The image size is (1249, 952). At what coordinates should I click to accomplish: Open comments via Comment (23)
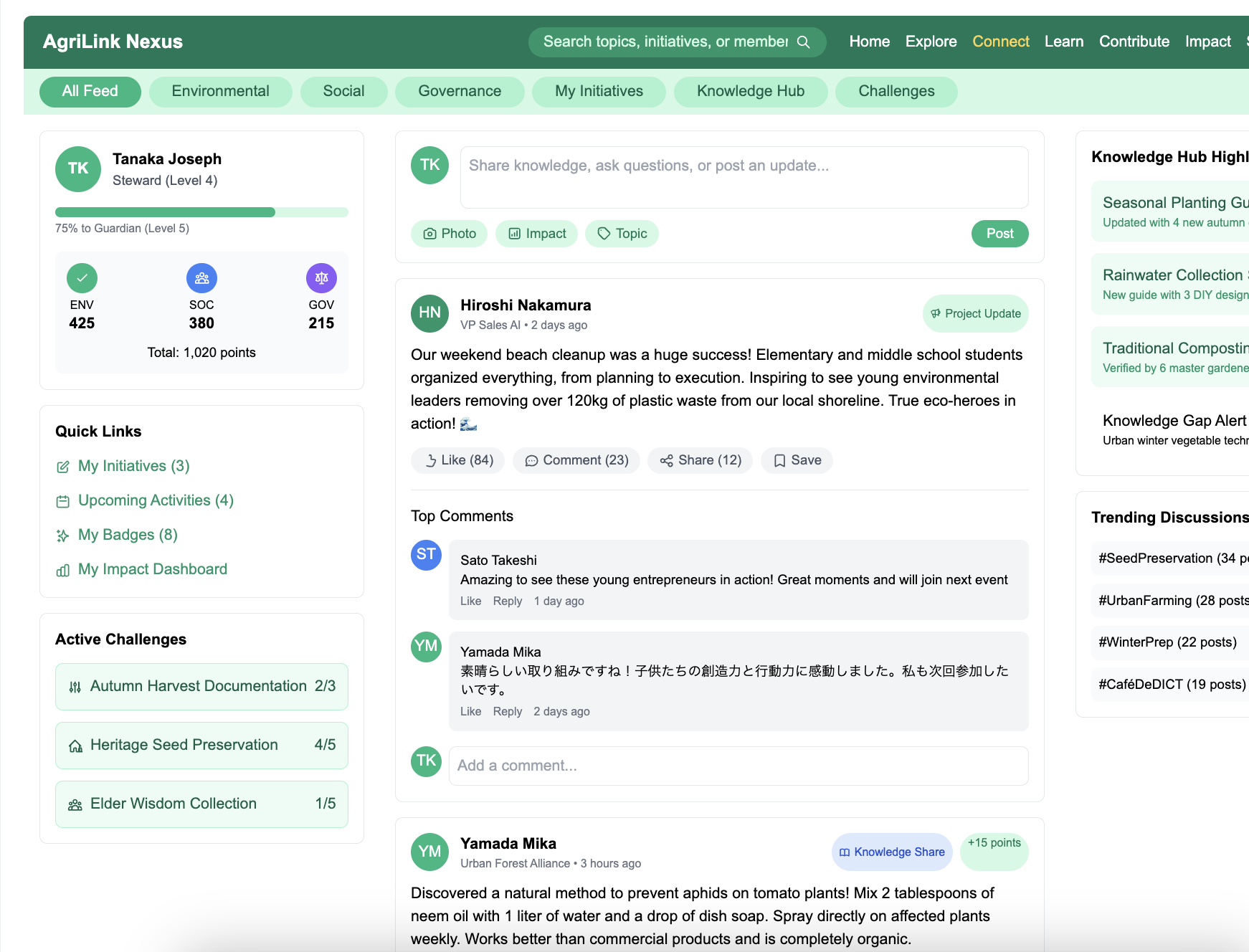click(x=576, y=460)
